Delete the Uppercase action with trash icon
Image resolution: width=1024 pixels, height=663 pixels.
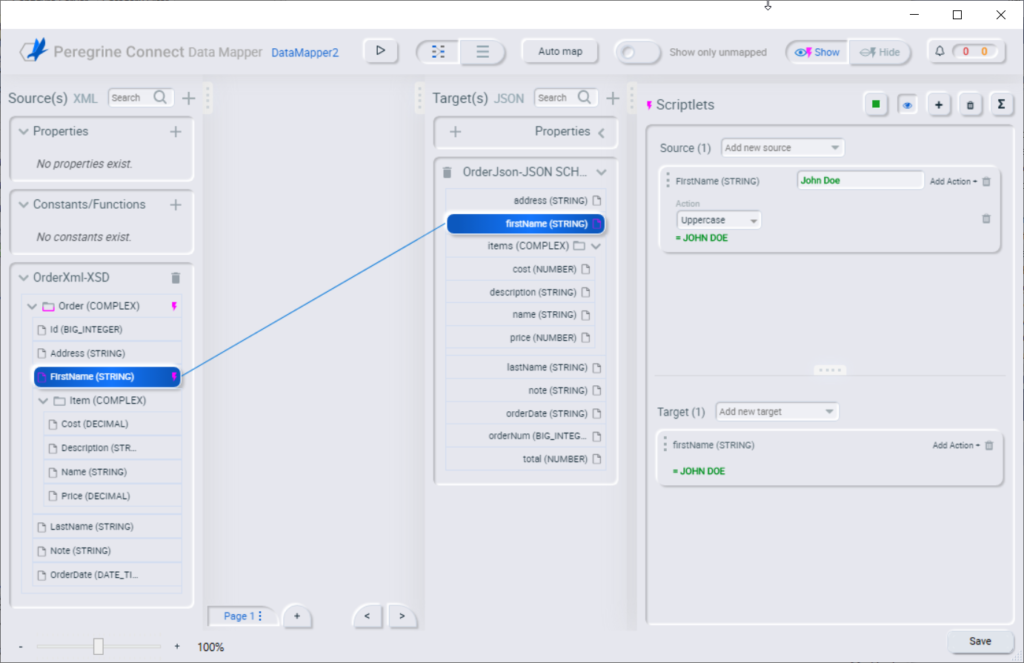[x=986, y=219]
